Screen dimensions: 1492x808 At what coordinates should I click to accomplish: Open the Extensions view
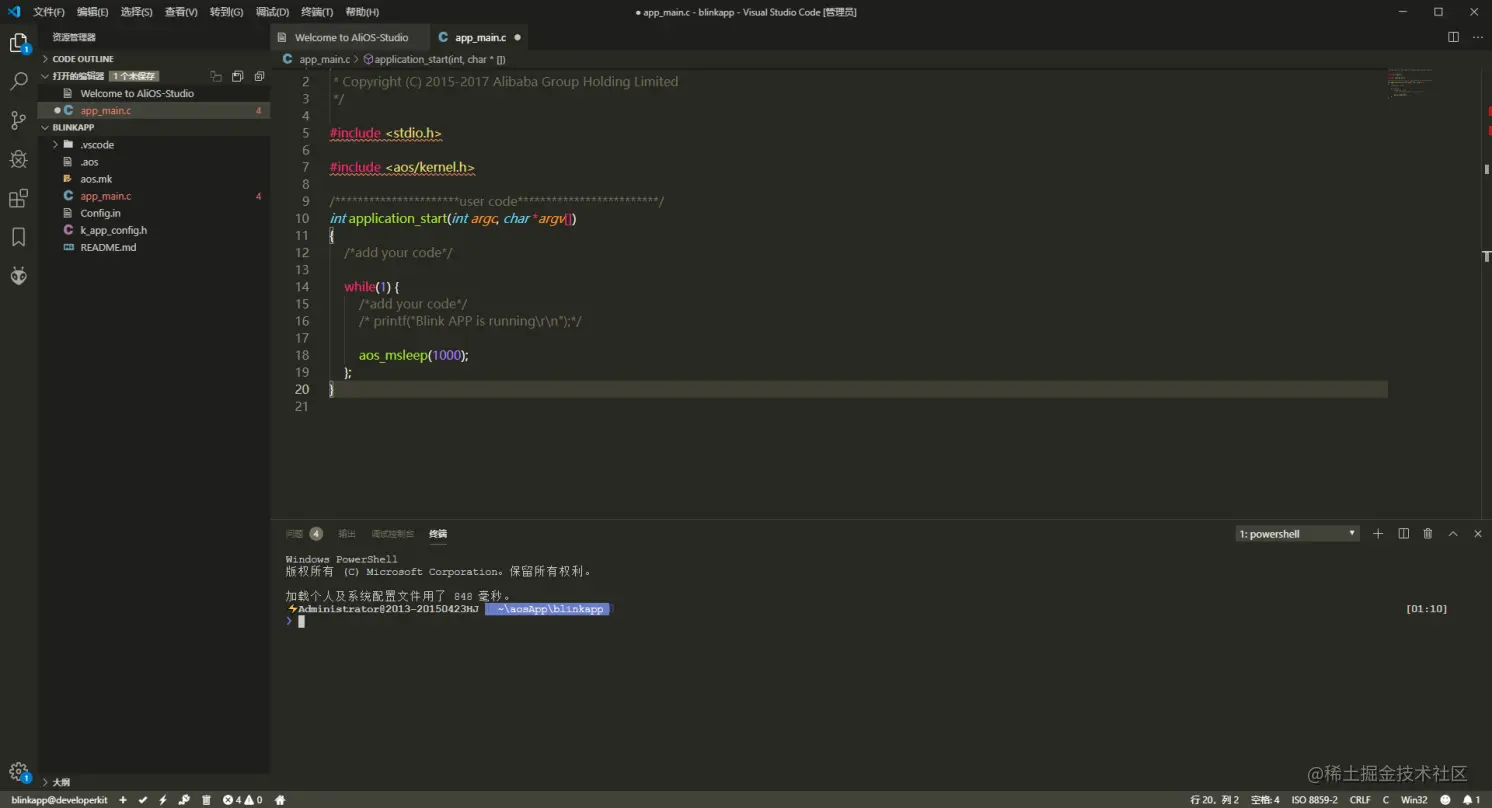pyautogui.click(x=18, y=198)
